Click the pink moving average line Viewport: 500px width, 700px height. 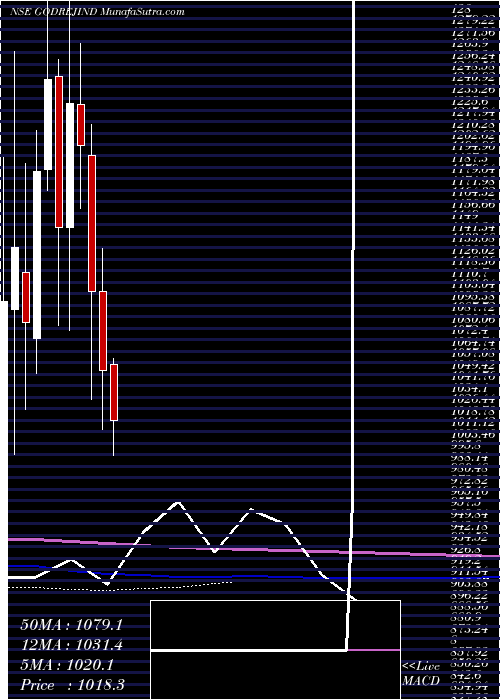click(x=254, y=550)
